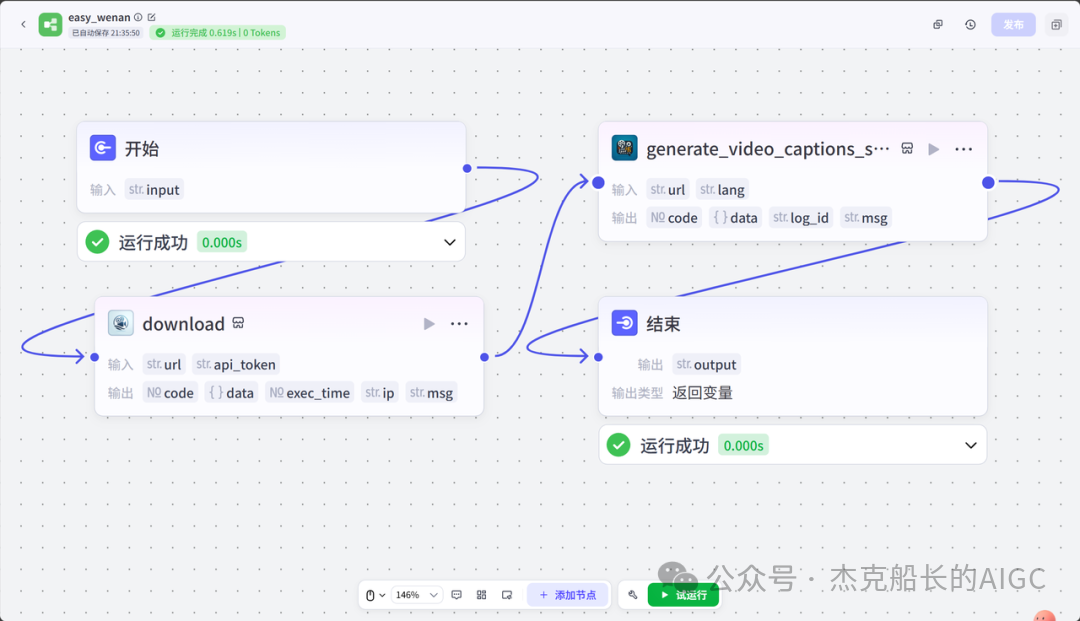
Task: Click the 结束 node green success checkmark
Action: coord(619,445)
